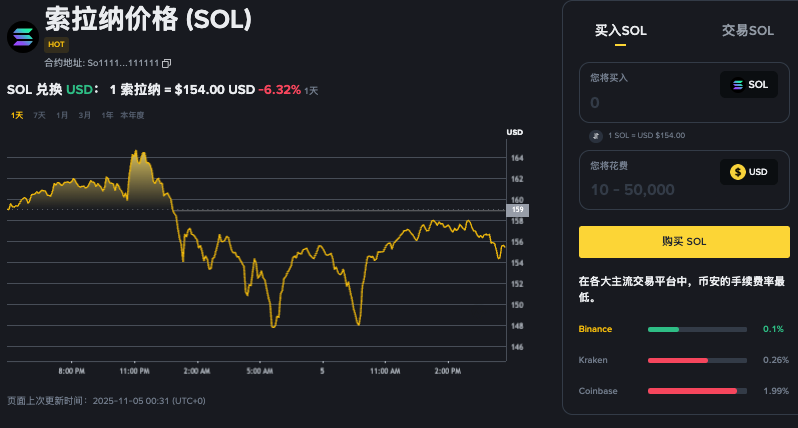The width and height of the screenshot is (798, 428).
Task: Click the Coinbase fee comparison bar
Action: [696, 390]
